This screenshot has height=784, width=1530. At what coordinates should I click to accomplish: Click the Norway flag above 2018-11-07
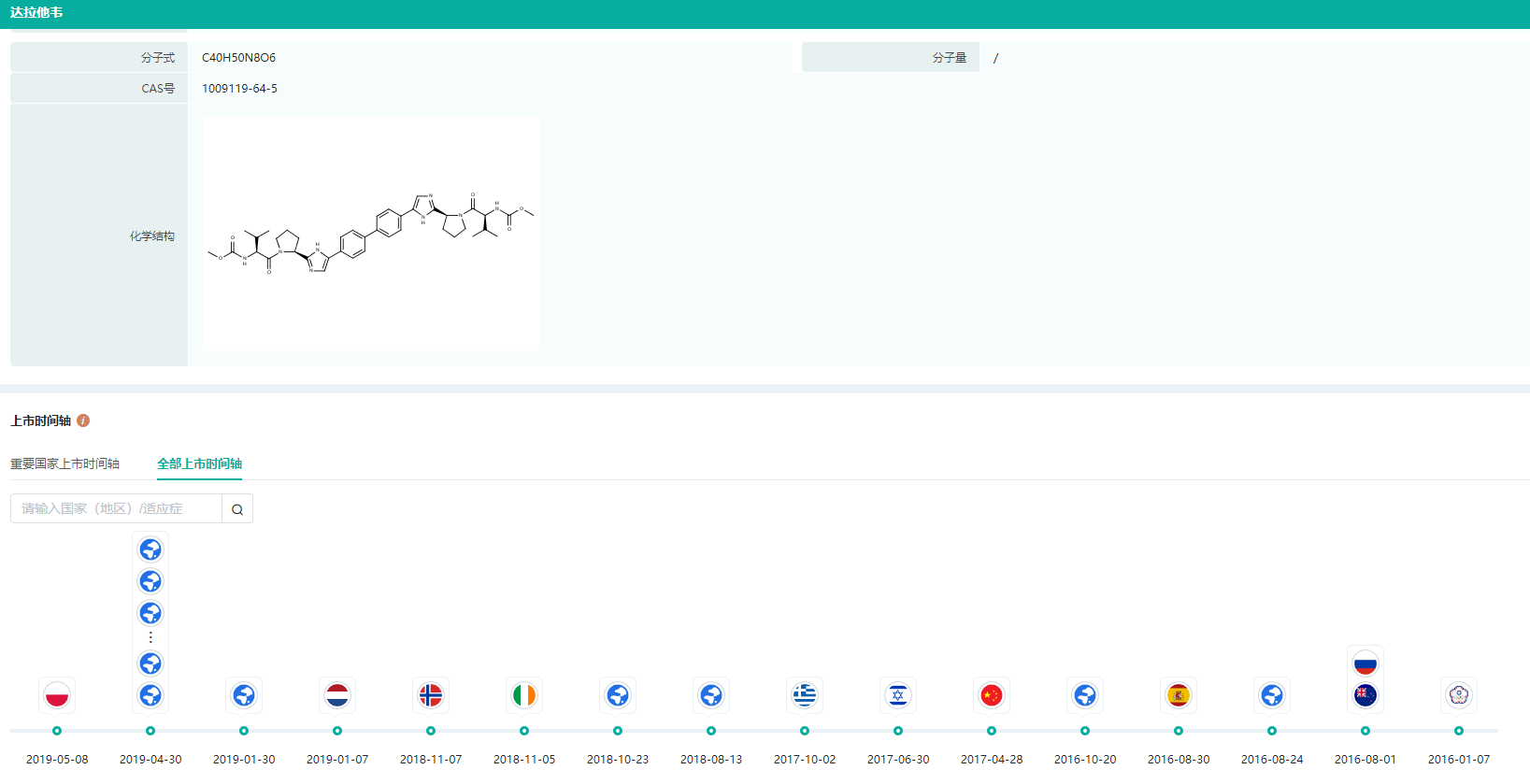[x=431, y=695]
